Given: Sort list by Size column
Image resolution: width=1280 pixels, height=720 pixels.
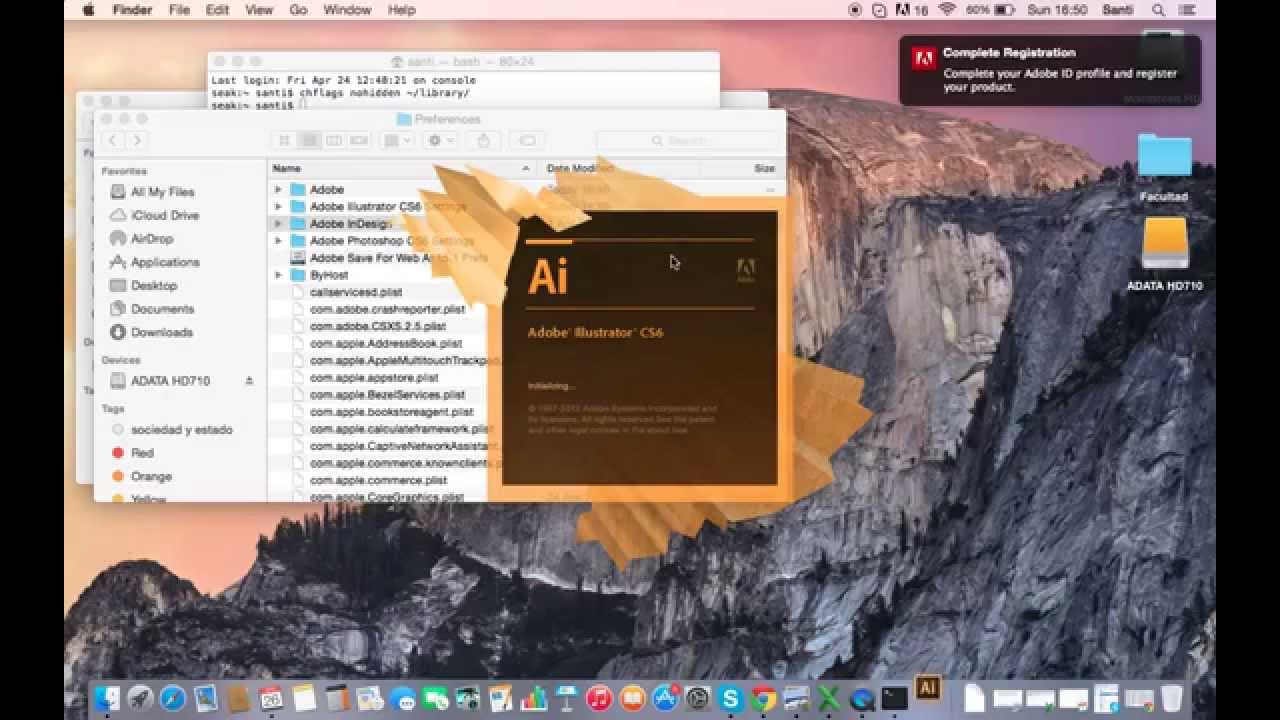Looking at the screenshot, I should (x=741, y=168).
